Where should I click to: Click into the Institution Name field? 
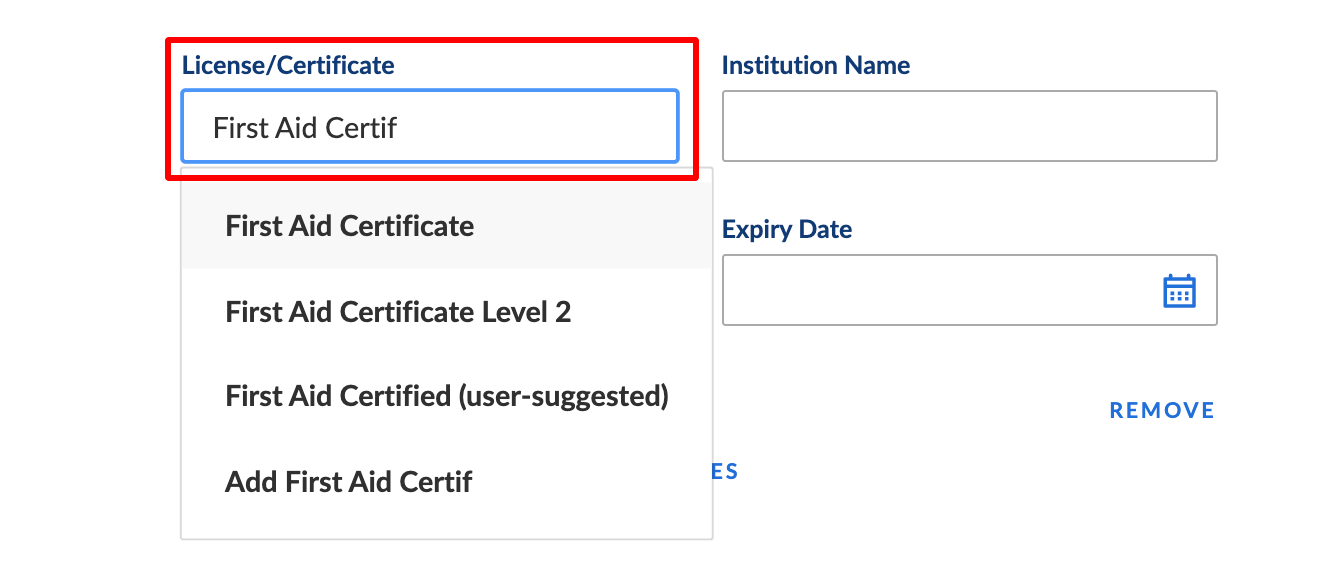click(969, 126)
